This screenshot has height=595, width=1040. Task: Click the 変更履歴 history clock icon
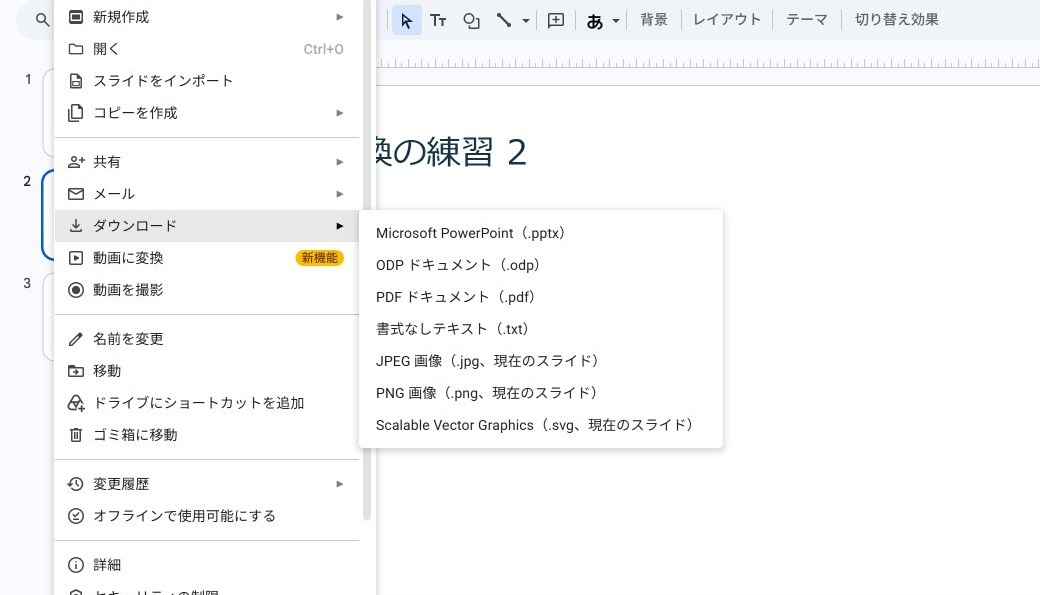[x=76, y=484]
